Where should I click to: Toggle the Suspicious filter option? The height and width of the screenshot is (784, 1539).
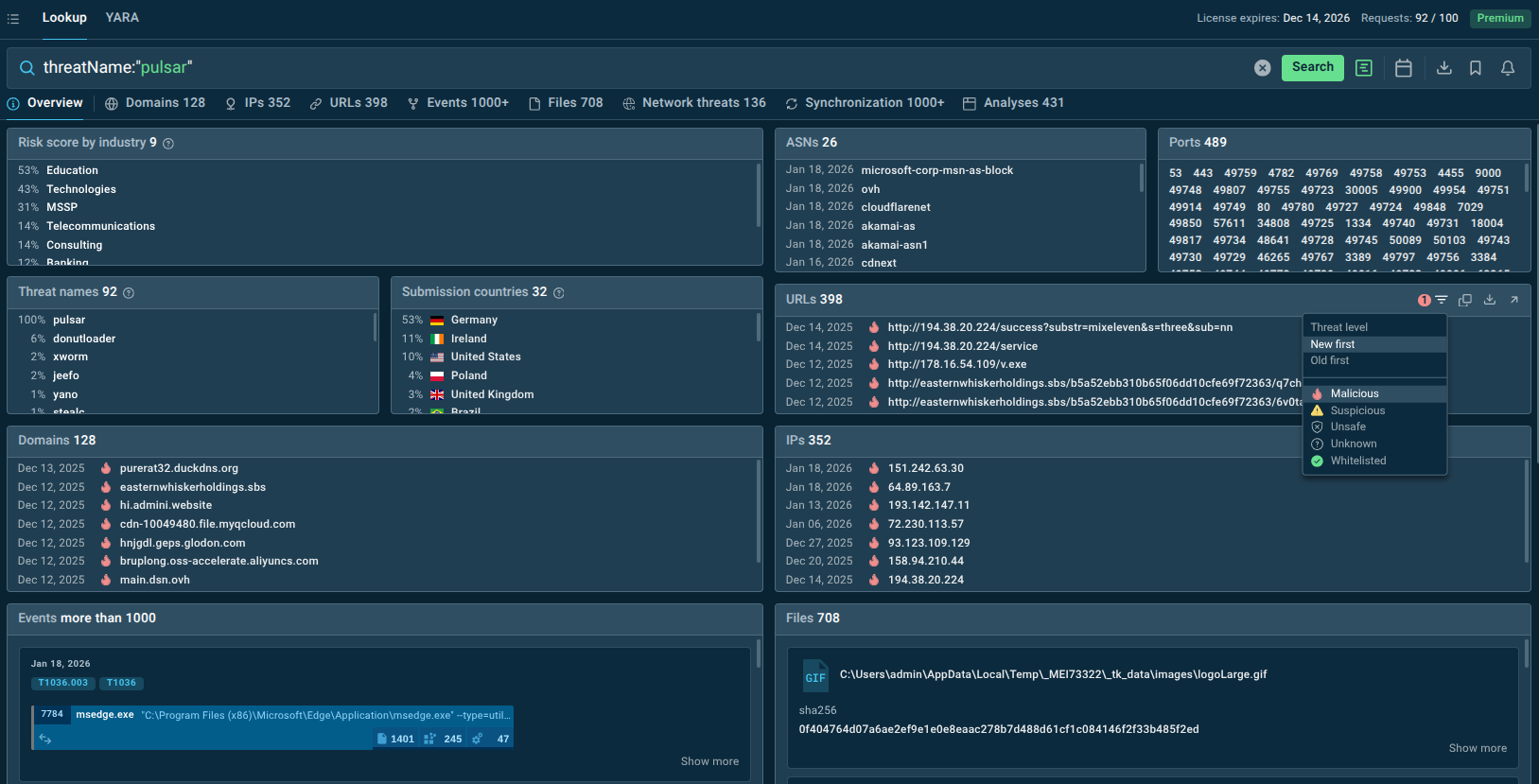click(x=1356, y=410)
